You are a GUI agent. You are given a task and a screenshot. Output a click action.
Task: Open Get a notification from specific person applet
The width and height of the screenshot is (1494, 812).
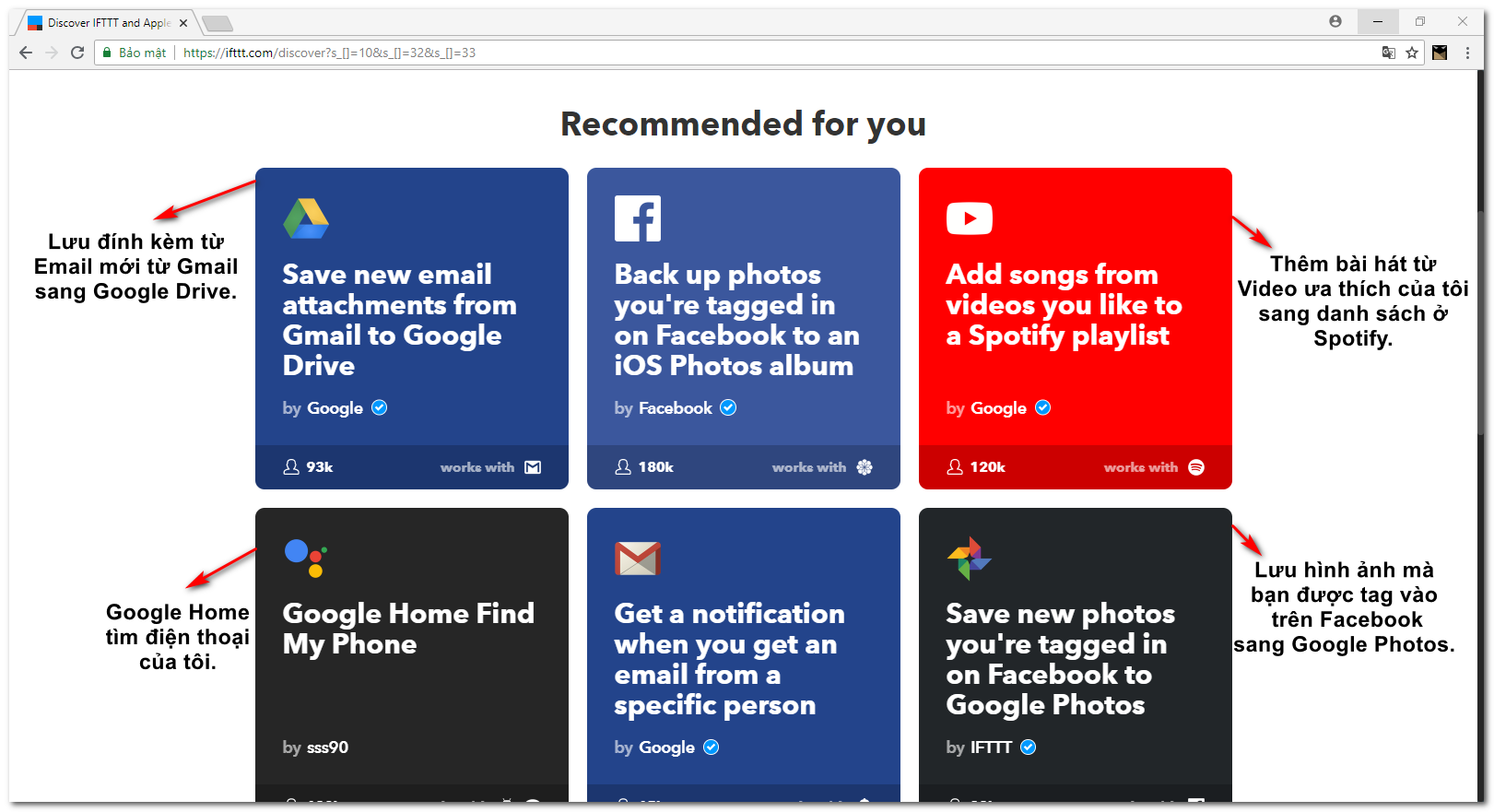click(744, 654)
